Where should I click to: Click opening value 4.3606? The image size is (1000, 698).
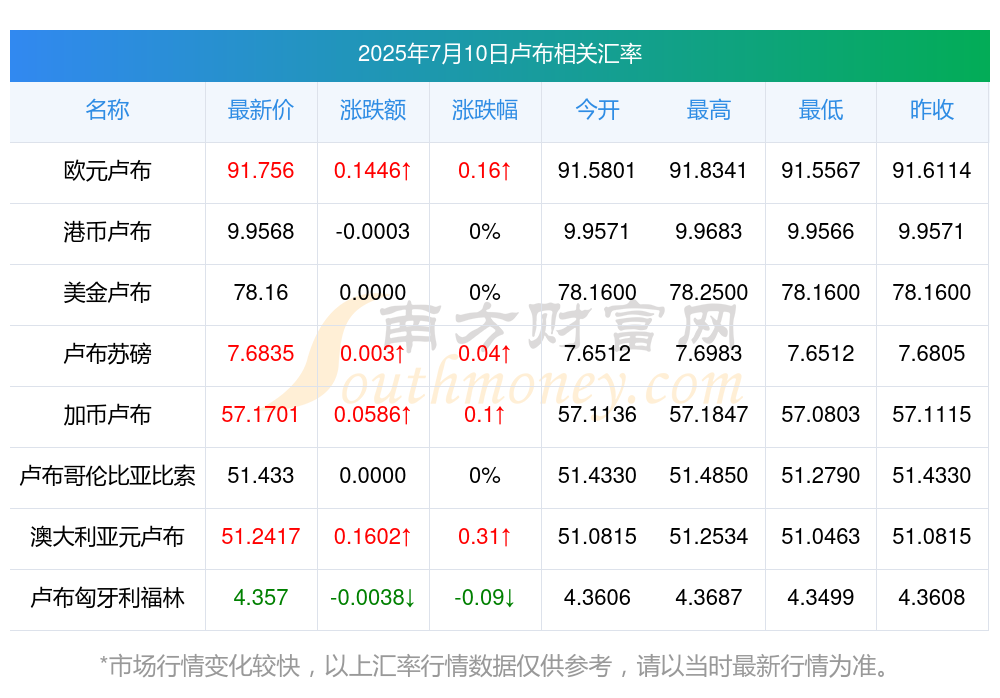point(597,598)
